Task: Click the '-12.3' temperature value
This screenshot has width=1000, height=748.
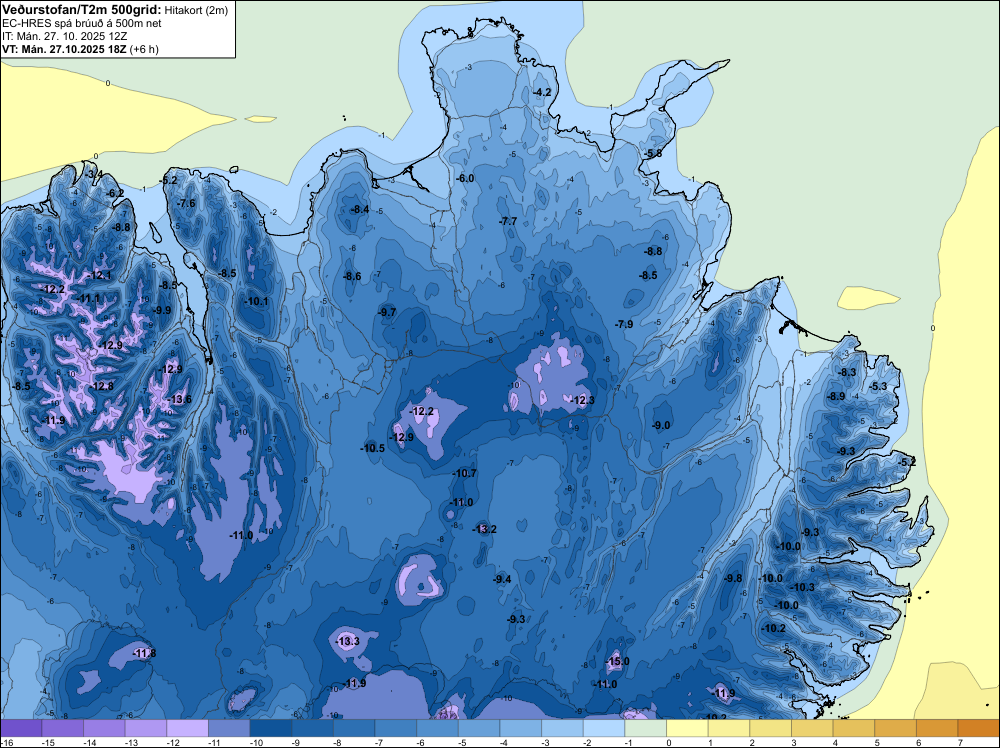Action: (583, 400)
